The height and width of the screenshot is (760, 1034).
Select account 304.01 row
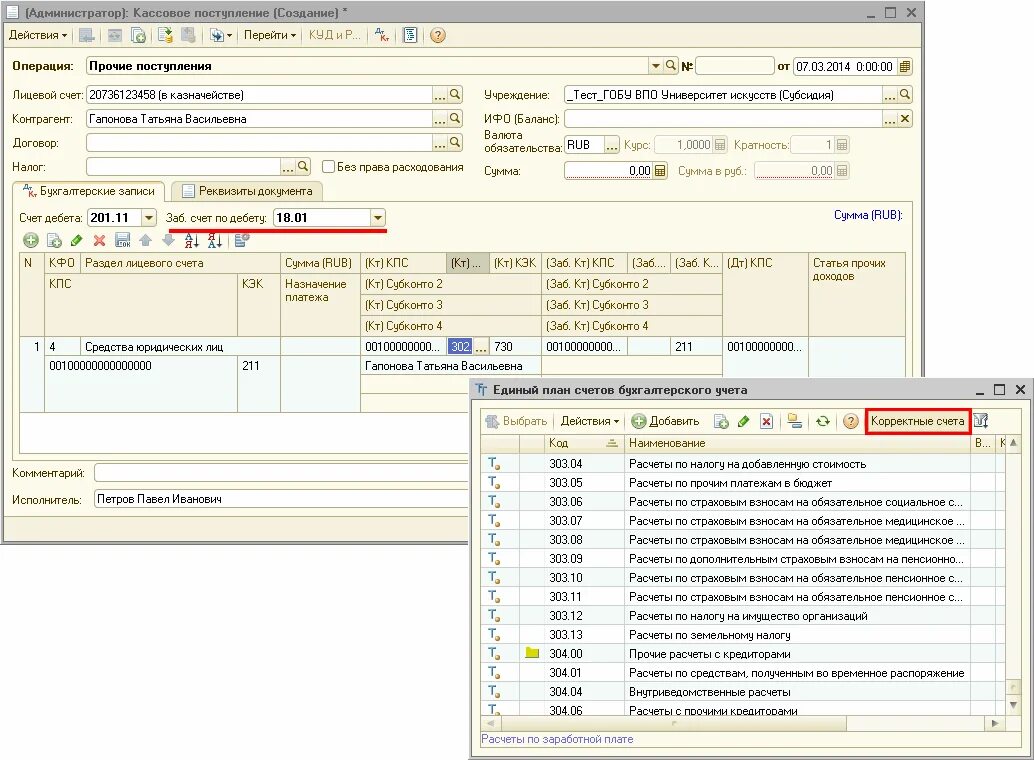725,673
